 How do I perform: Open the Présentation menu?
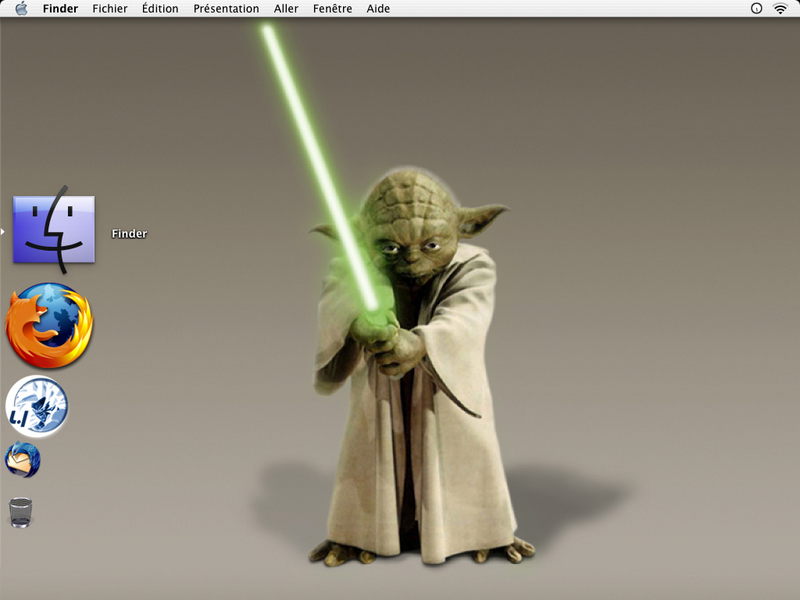226,9
